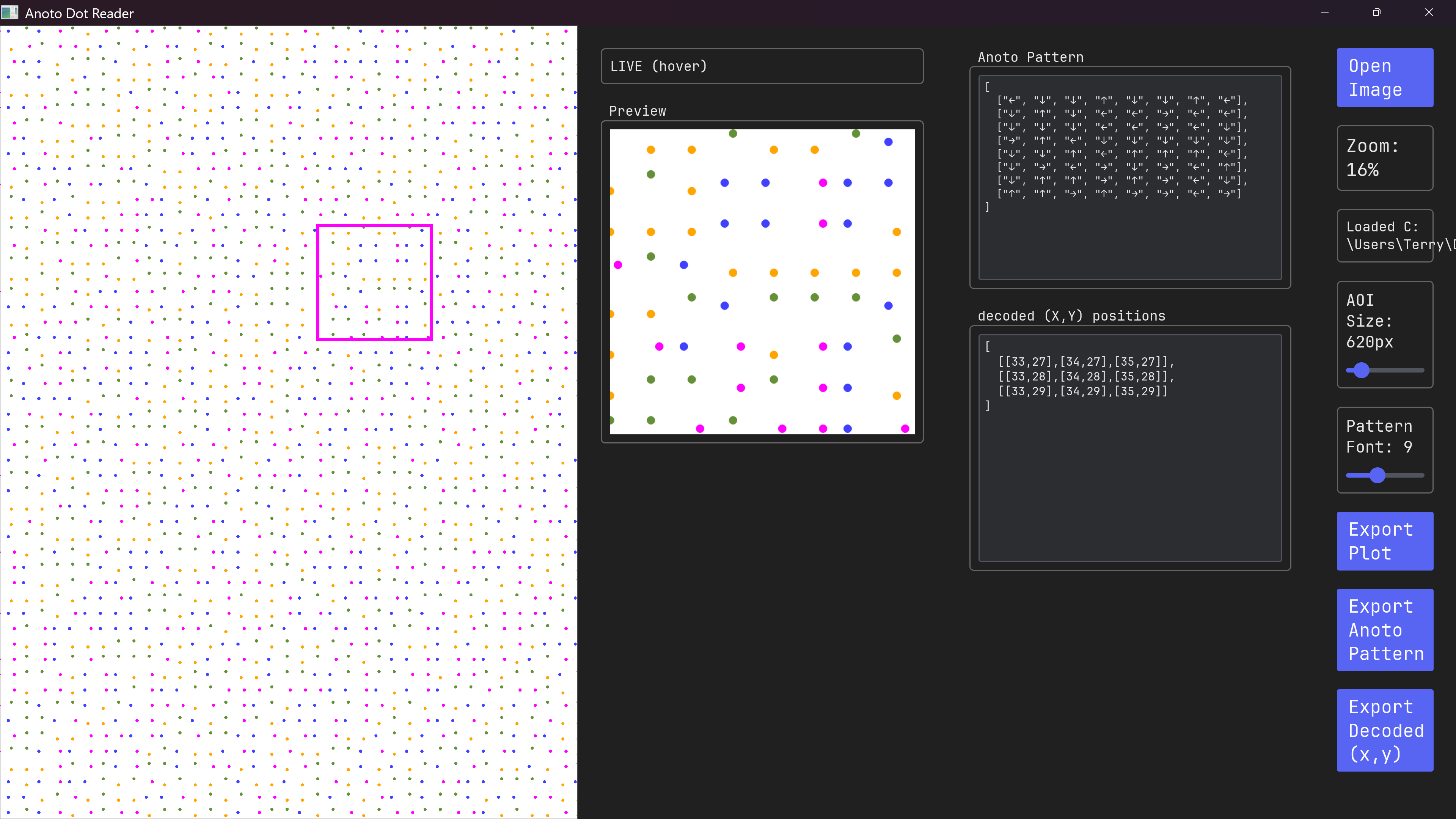Screen dimensions: 1456x819
Task: Close the Anoto Dot Reader window
Action: coord(1429,13)
